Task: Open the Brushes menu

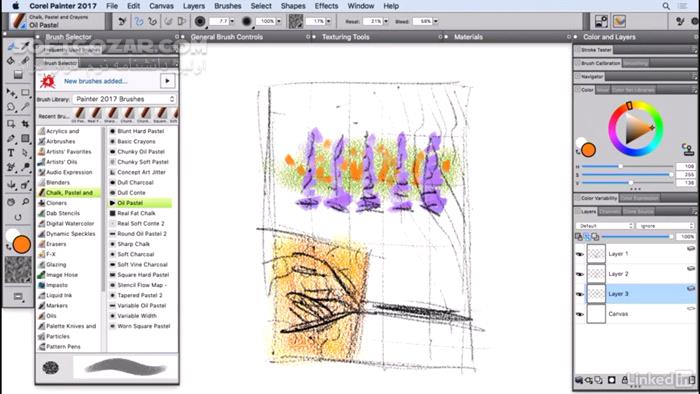Action: click(228, 6)
